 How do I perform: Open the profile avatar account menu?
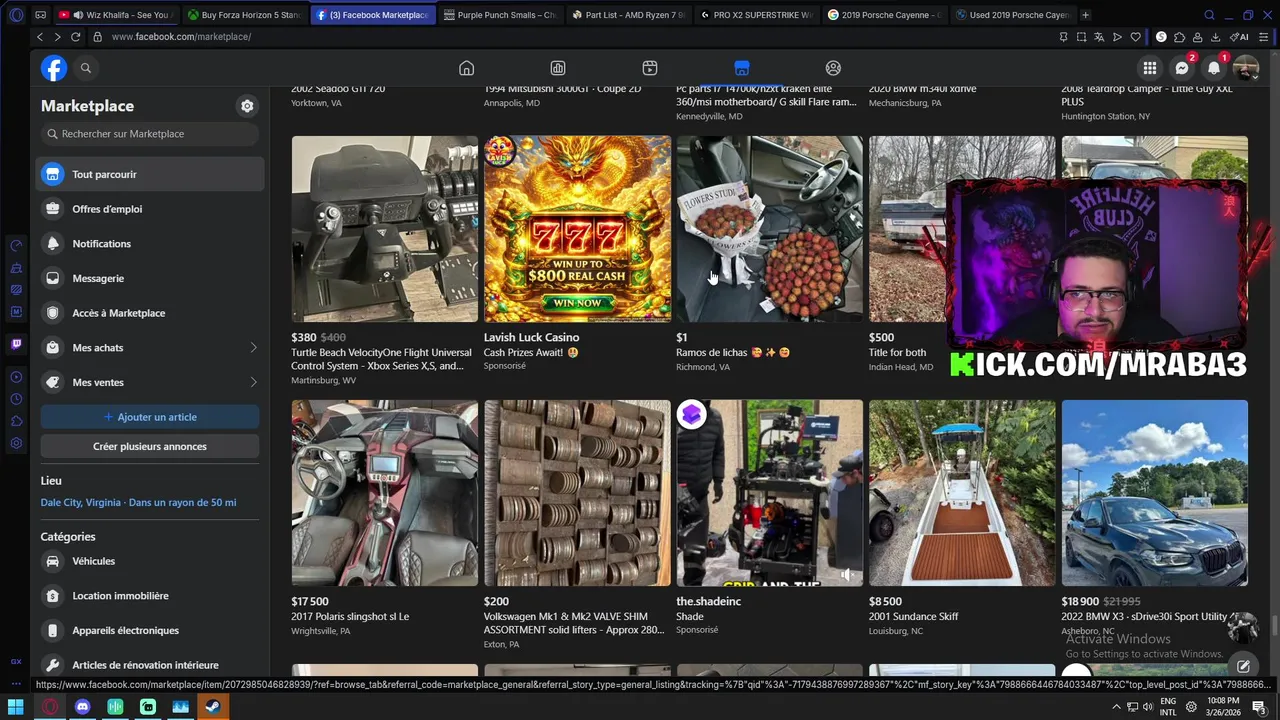(x=1246, y=68)
